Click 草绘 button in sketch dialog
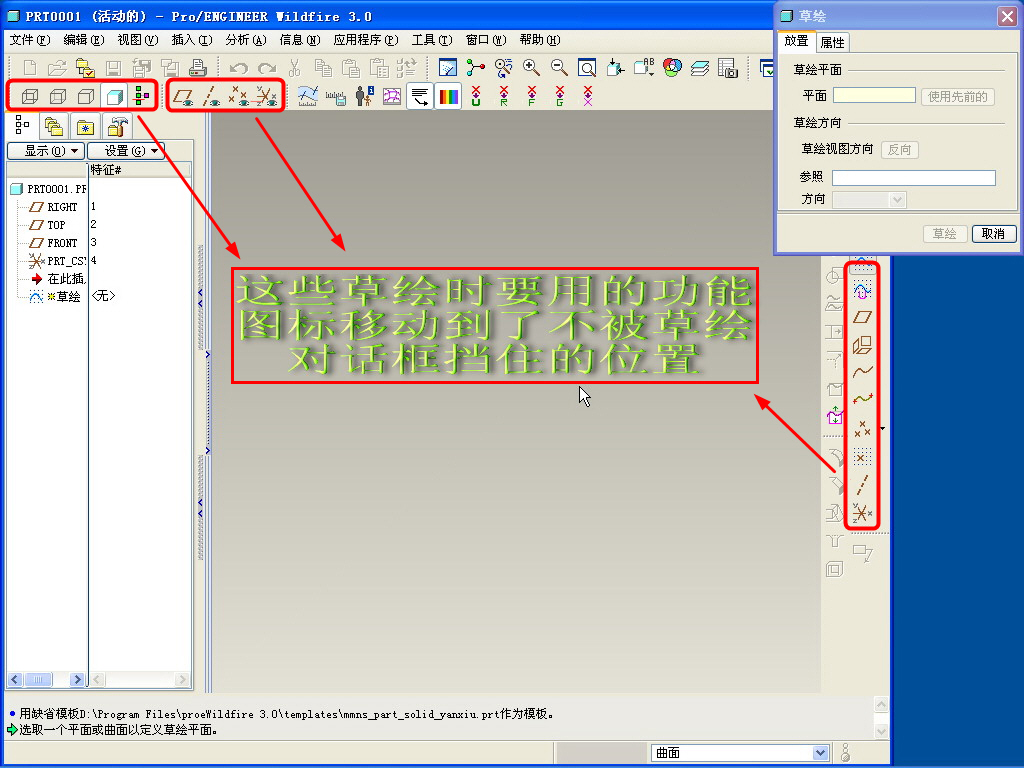 944,234
